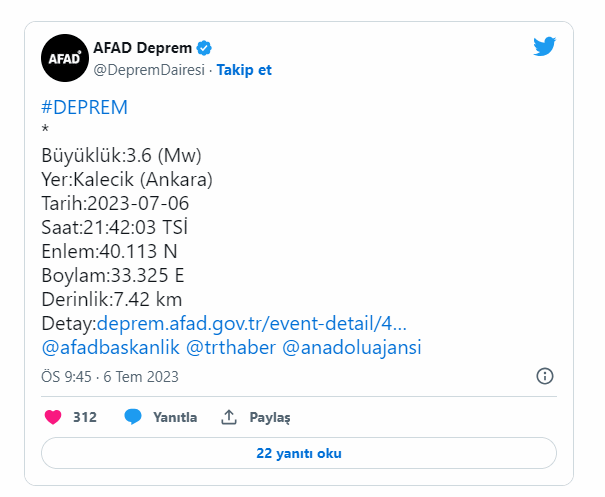Open the @DepremDairesi handle
Screen dimensions: 605x497
point(149,70)
